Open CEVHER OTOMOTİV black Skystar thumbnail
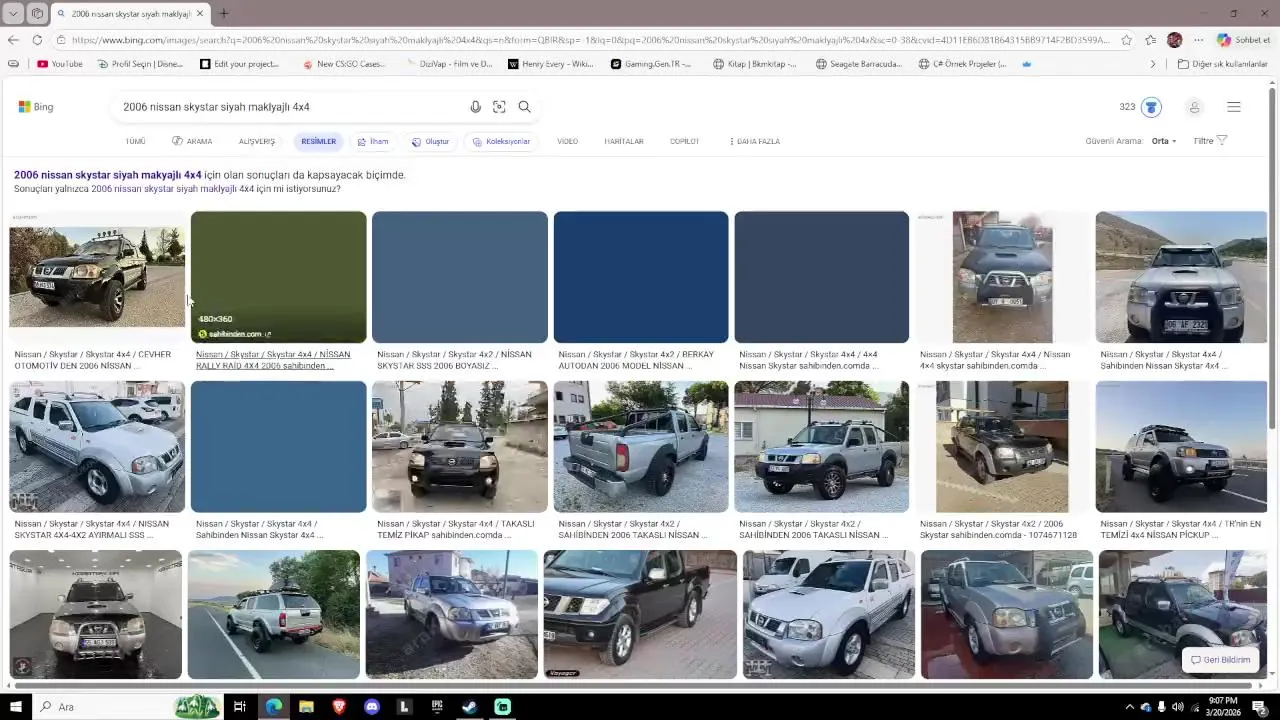Viewport: 1280px width, 720px height. pos(97,277)
